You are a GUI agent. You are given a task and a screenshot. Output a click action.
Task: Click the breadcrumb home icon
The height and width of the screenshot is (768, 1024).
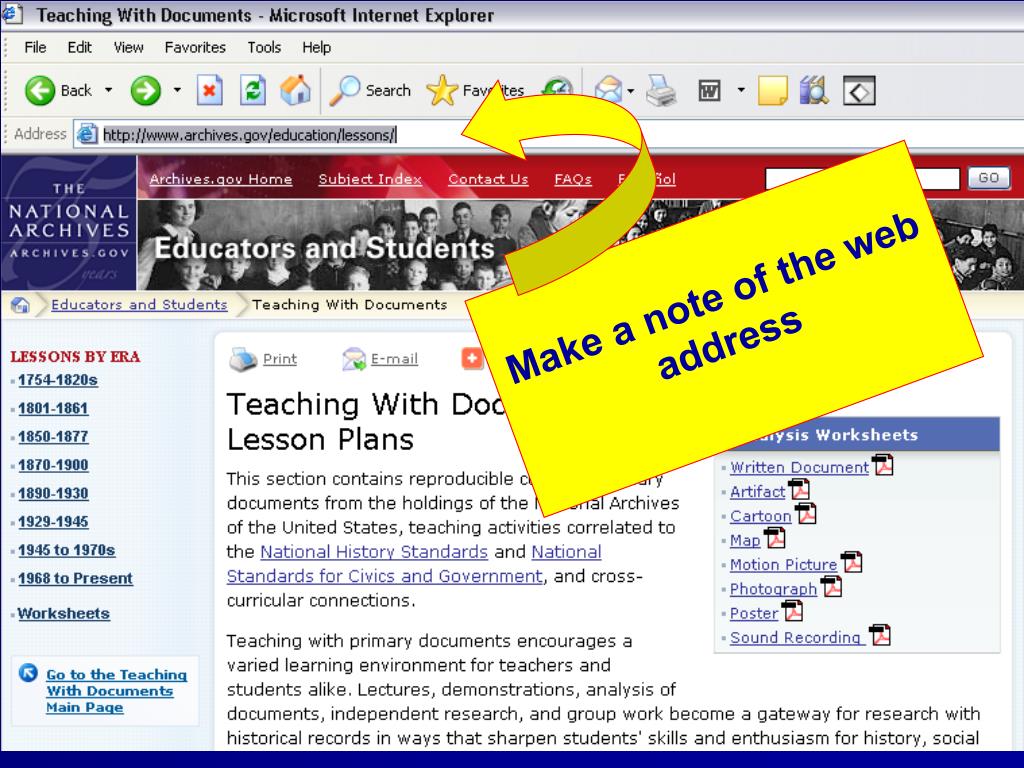(x=20, y=304)
